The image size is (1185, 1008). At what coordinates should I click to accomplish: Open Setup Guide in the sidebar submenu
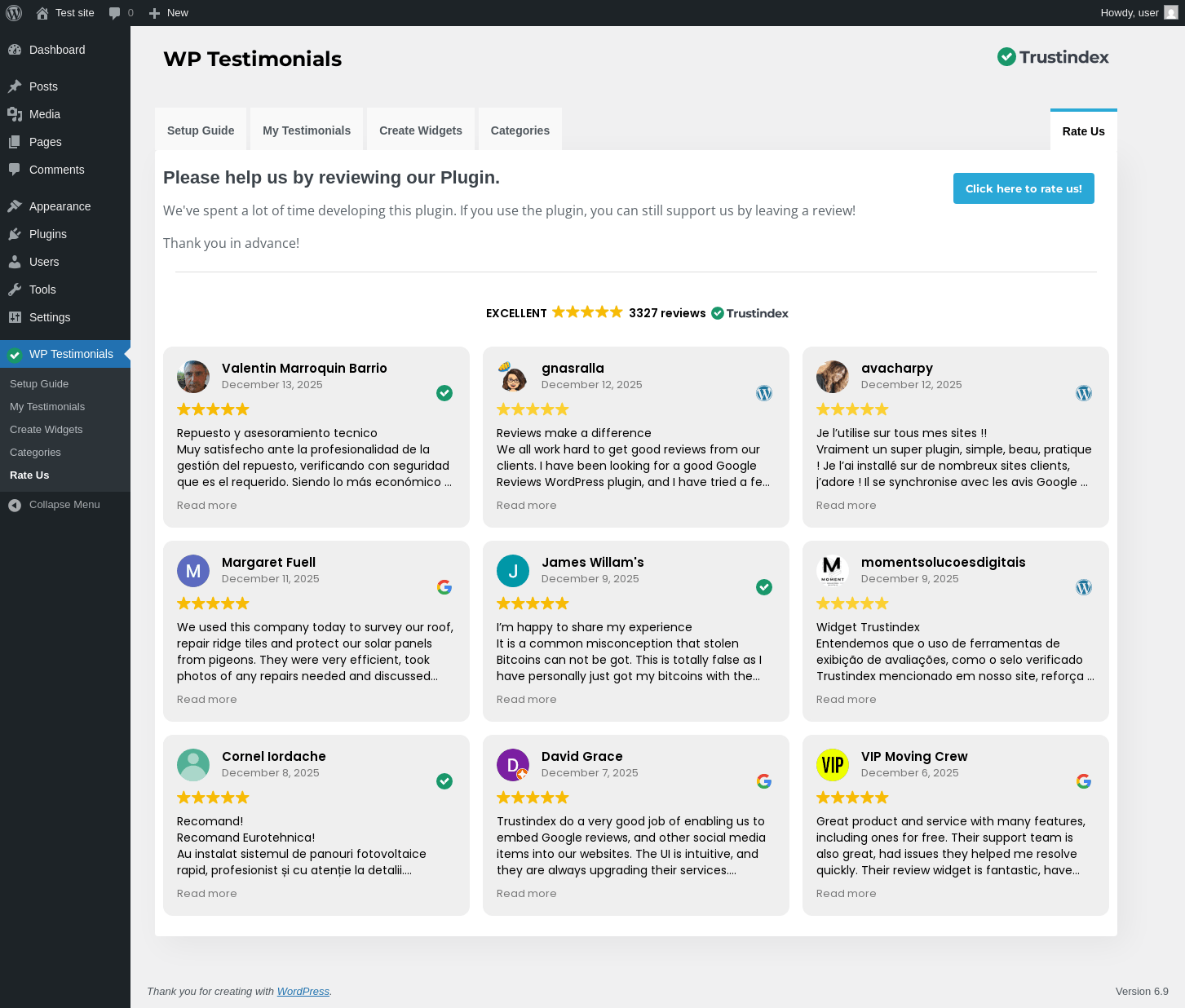(x=39, y=384)
